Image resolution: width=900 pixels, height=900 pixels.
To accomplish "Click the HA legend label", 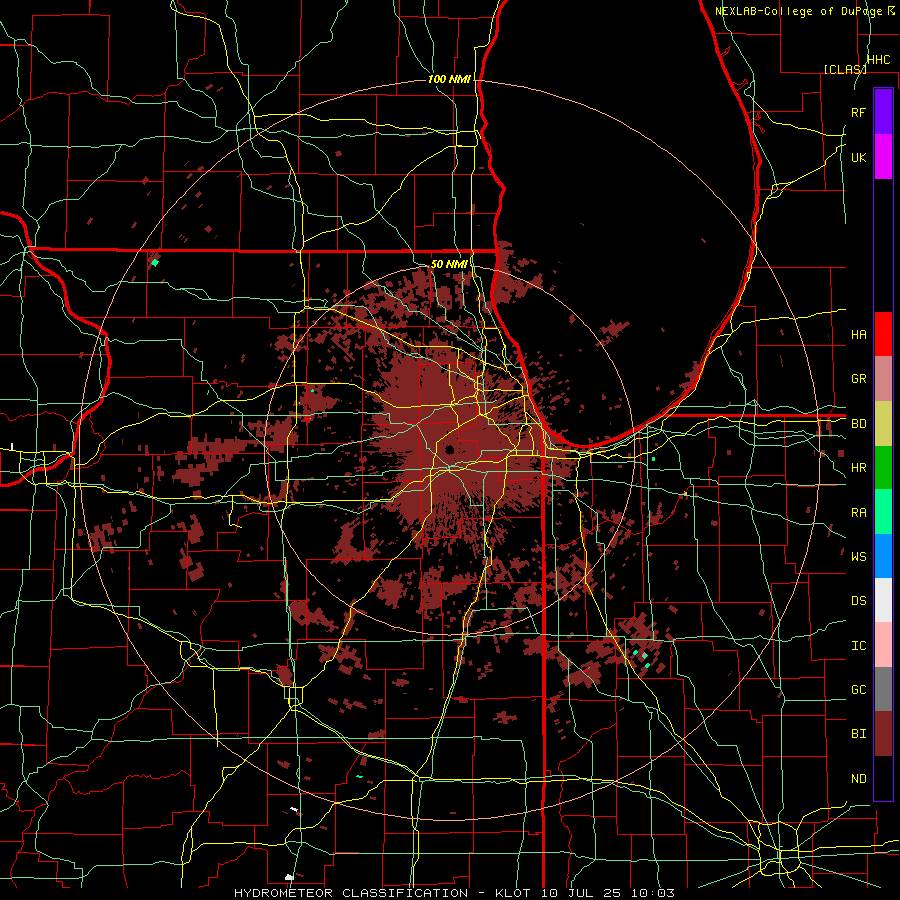I will point(858,334).
